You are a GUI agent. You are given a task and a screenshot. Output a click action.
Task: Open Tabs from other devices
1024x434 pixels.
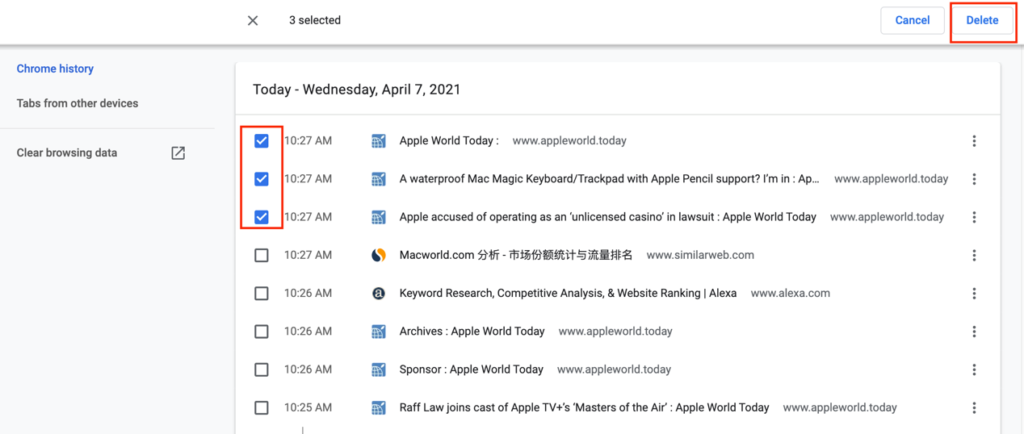point(77,103)
